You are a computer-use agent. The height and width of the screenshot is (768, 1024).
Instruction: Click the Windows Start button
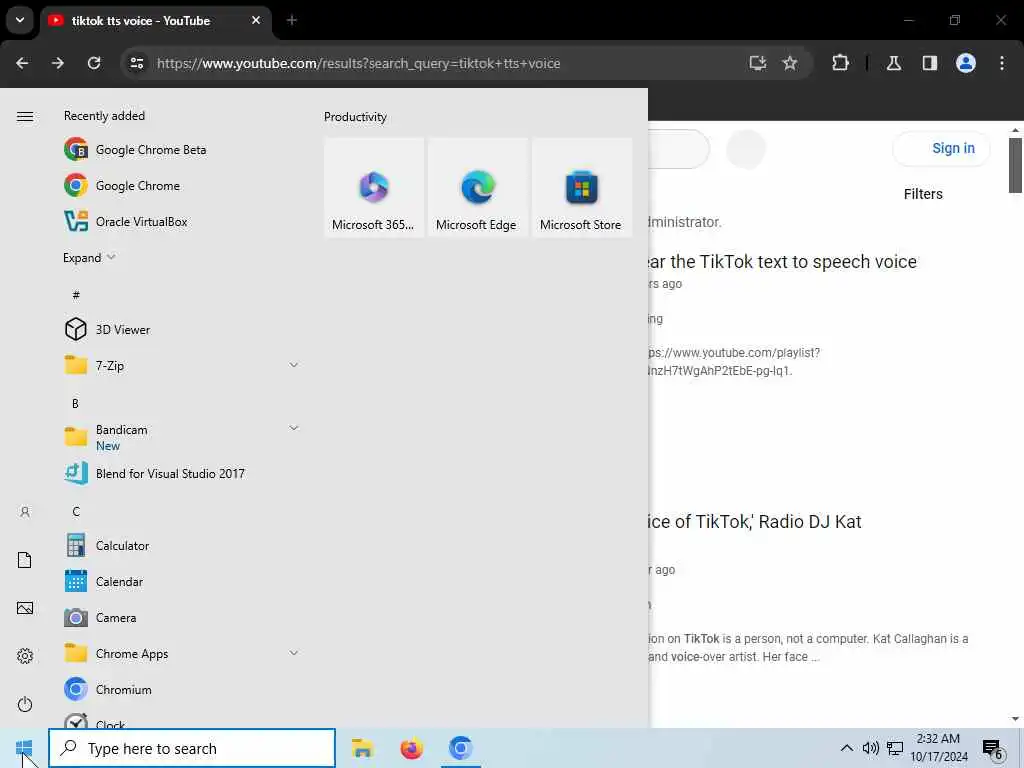pyautogui.click(x=24, y=748)
